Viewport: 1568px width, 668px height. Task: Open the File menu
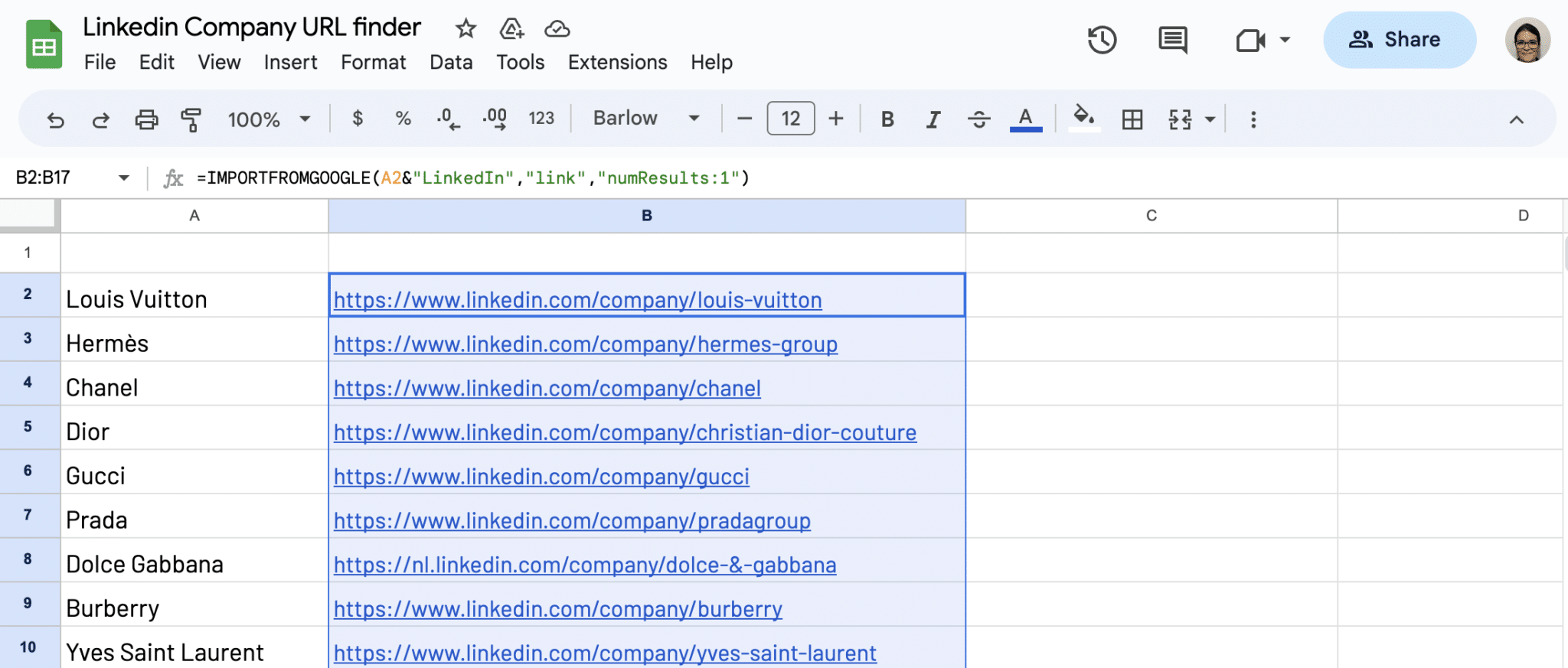click(100, 62)
